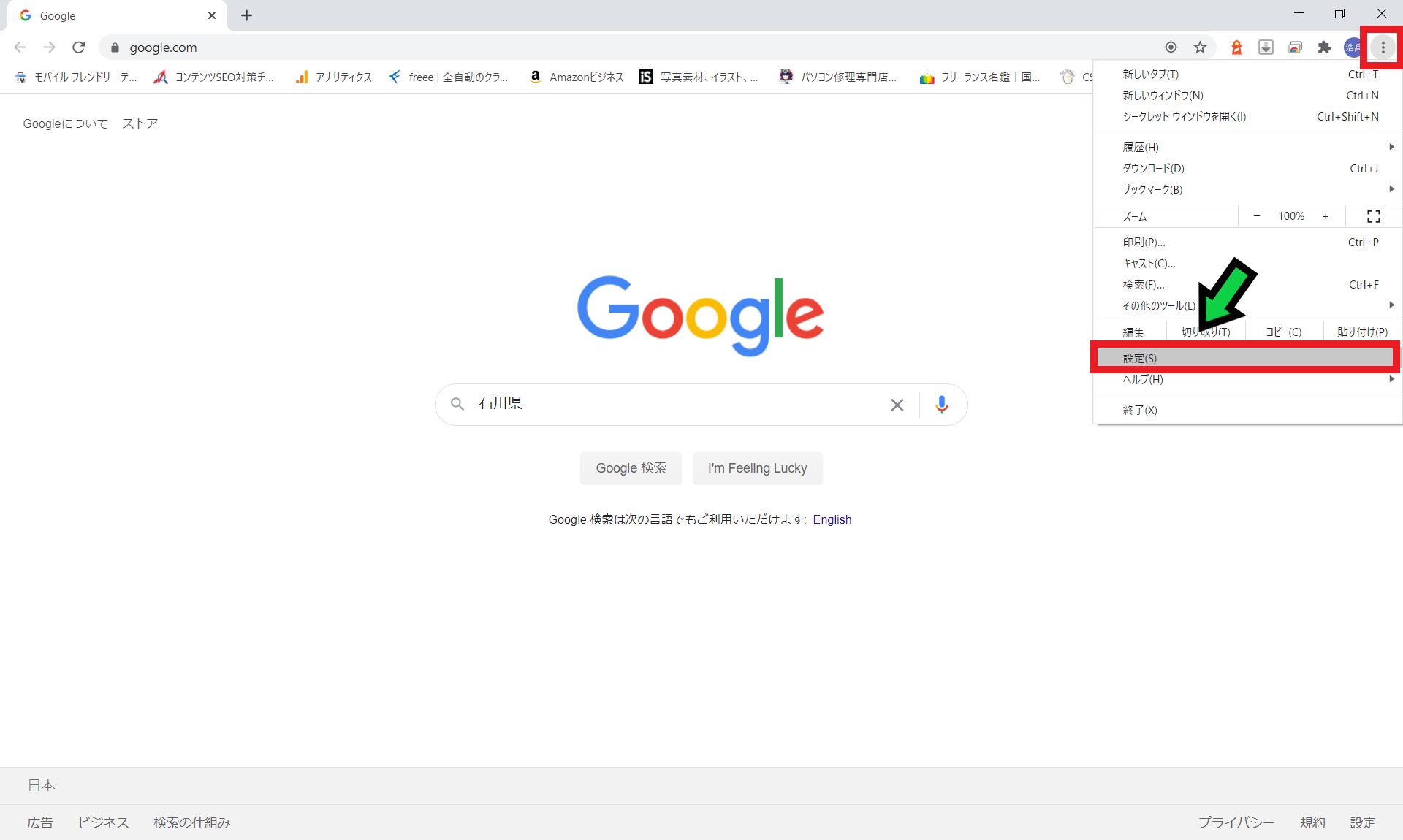Click Google 検索 search button
This screenshot has height=840, width=1403.
point(632,468)
